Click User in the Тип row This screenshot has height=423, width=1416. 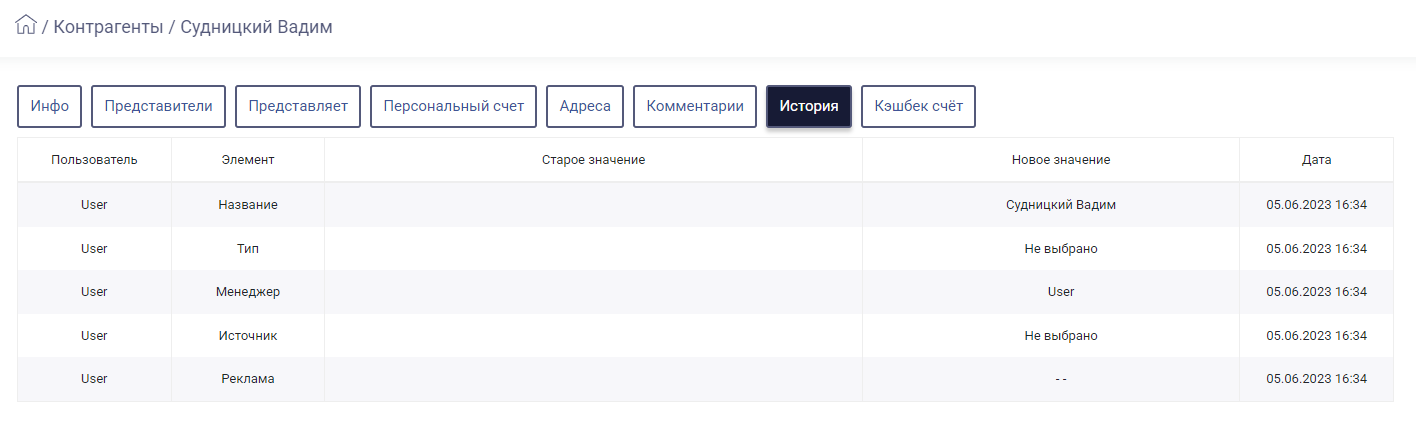click(94, 248)
